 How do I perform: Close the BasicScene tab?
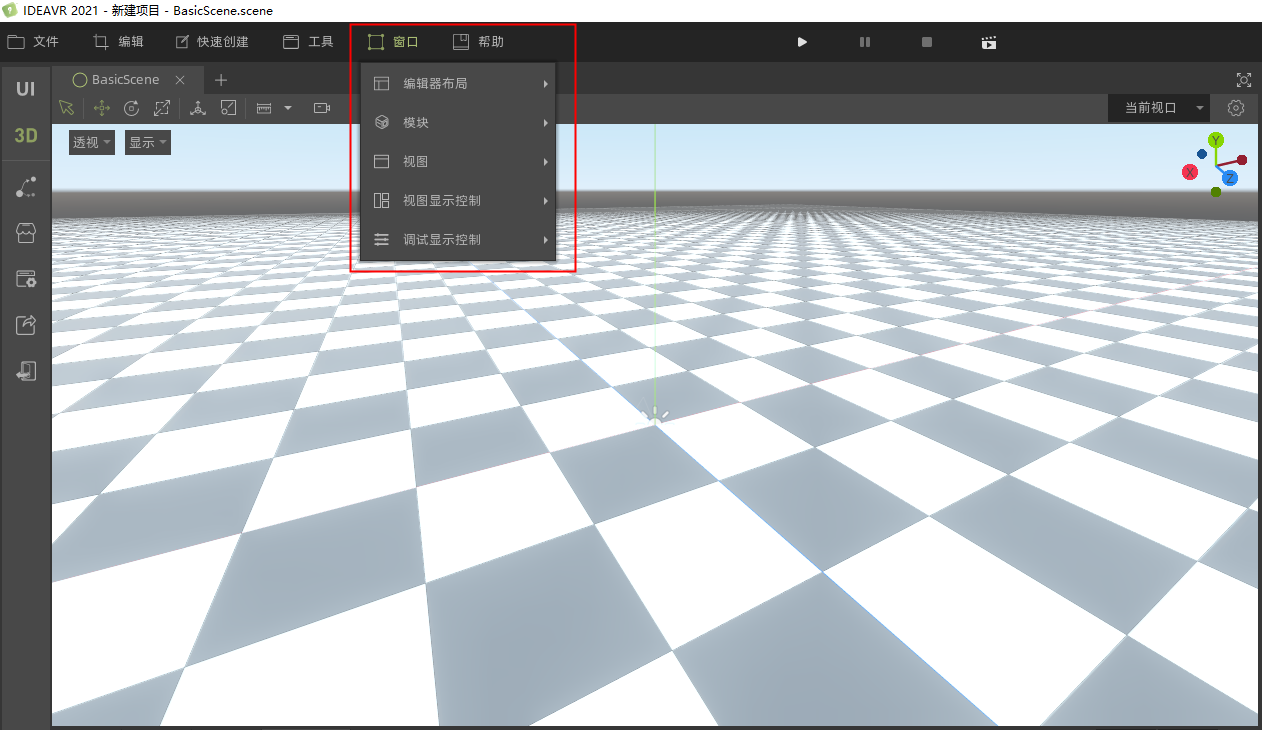click(180, 80)
